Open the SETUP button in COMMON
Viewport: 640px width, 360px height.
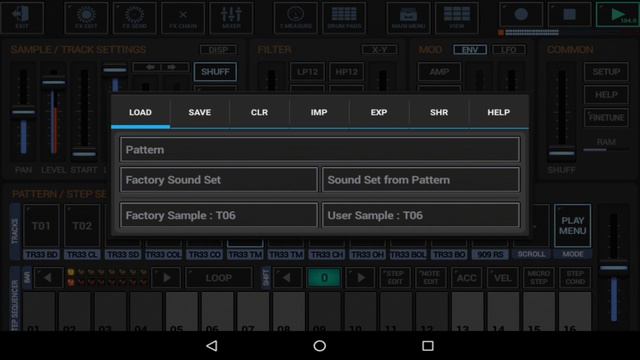[x=606, y=72]
